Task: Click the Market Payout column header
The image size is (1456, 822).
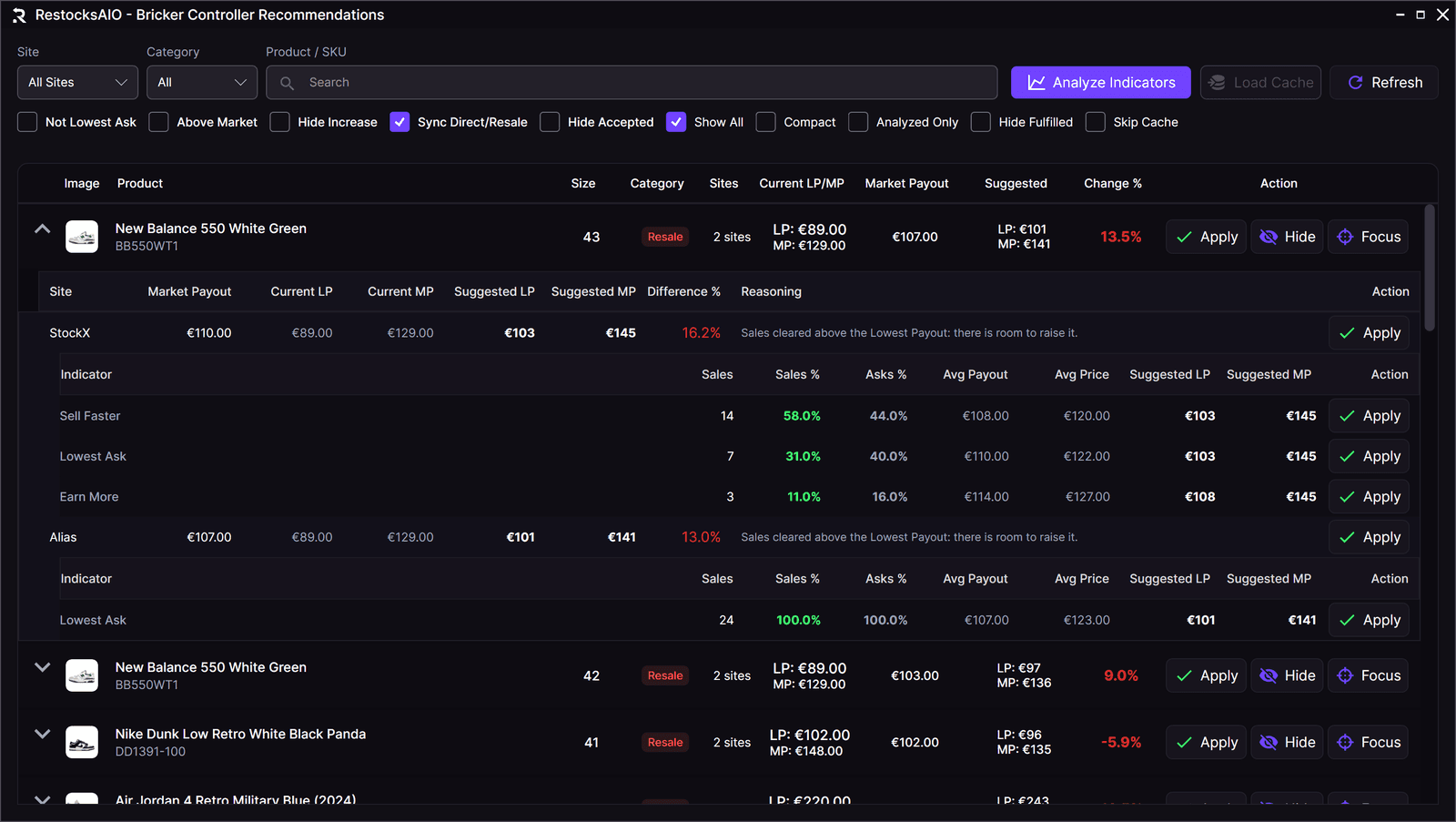Action: (906, 184)
